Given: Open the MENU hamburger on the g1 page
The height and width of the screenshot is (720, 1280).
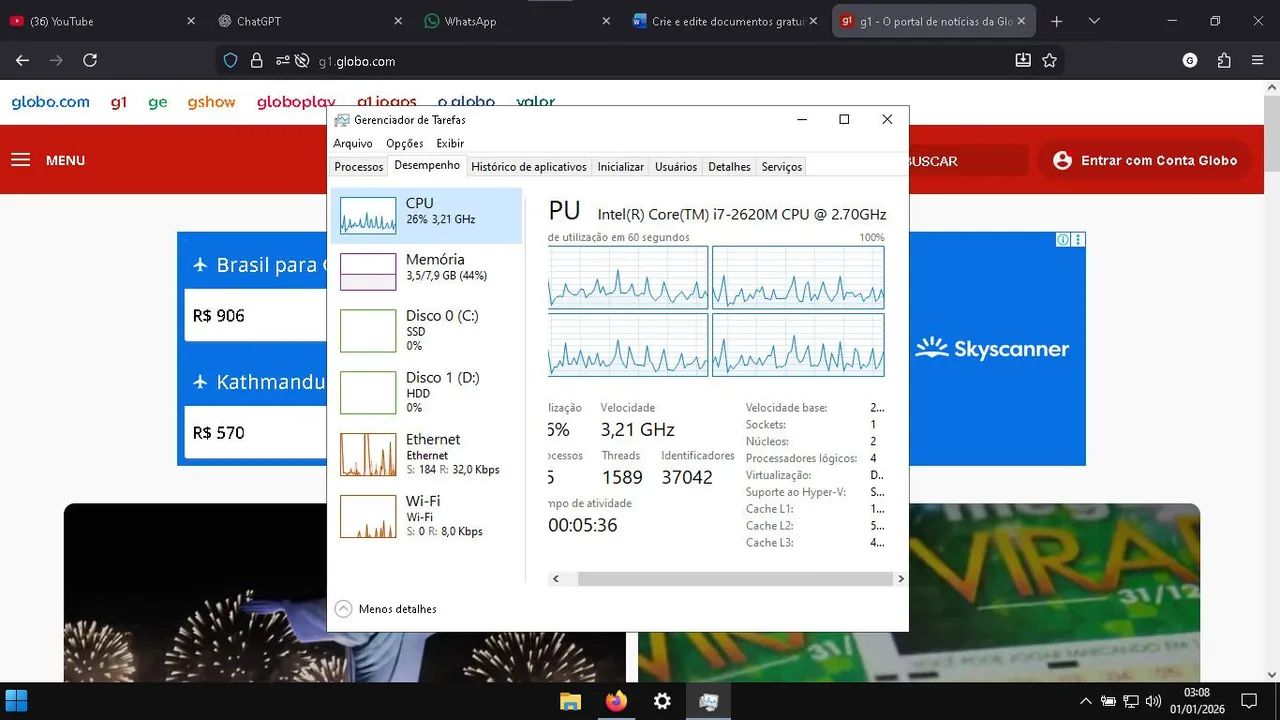Looking at the screenshot, I should click(21, 160).
